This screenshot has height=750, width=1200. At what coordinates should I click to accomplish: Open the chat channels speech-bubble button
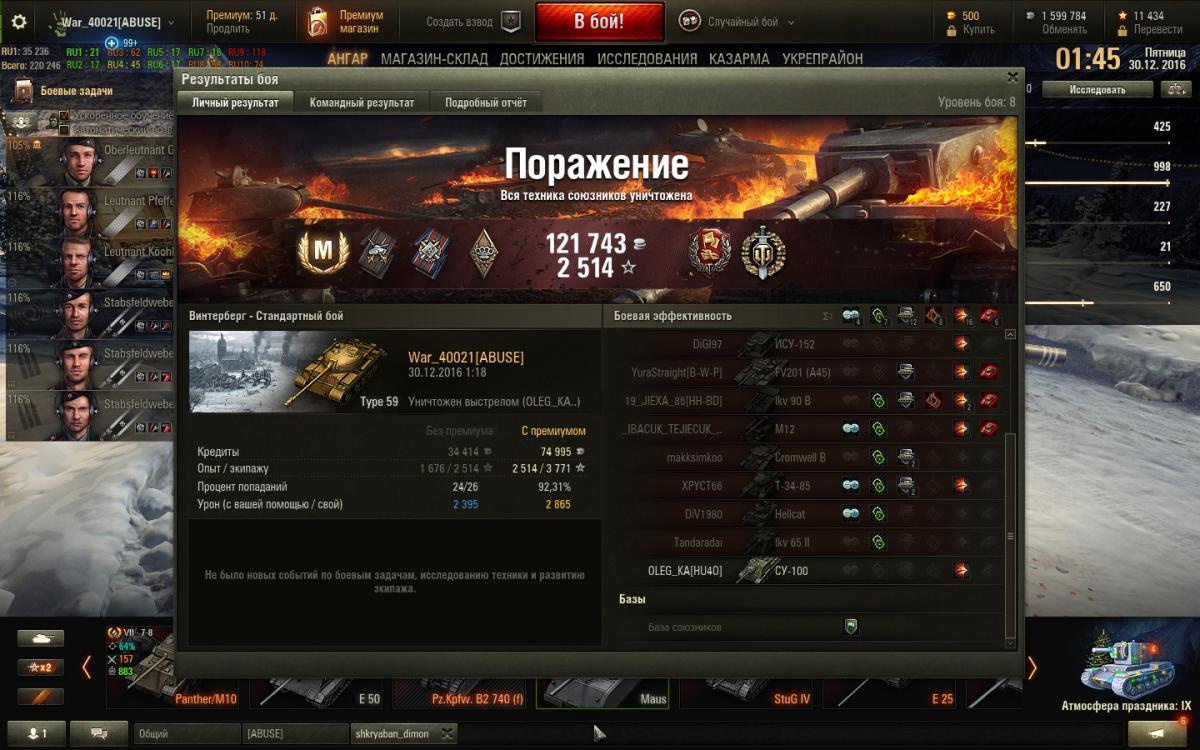(99, 733)
